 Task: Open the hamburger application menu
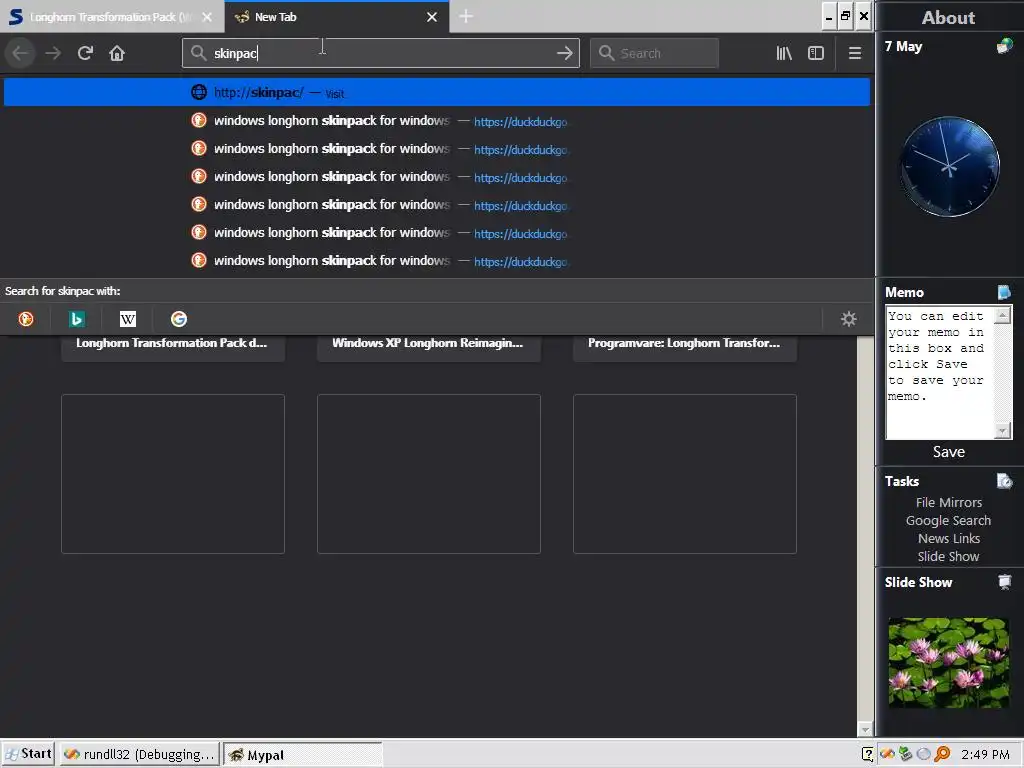pyautogui.click(x=855, y=53)
